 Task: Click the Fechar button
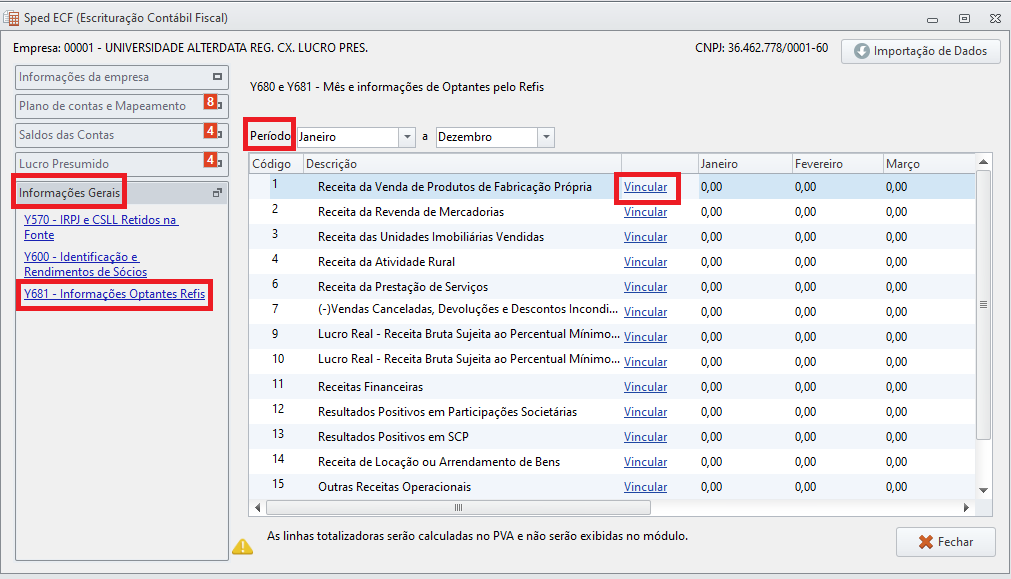[x=945, y=542]
